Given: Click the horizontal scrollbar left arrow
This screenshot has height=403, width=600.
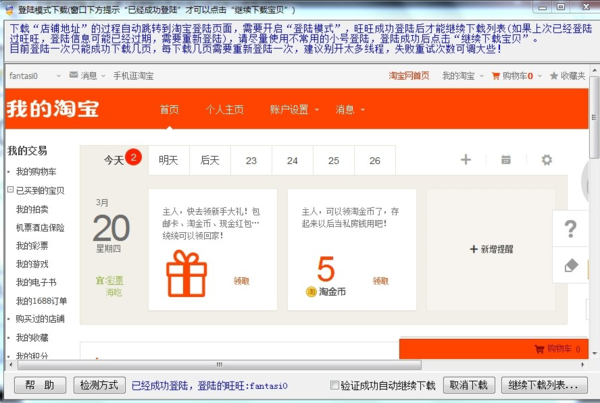Looking at the screenshot, I should pyautogui.click(x=11, y=365).
